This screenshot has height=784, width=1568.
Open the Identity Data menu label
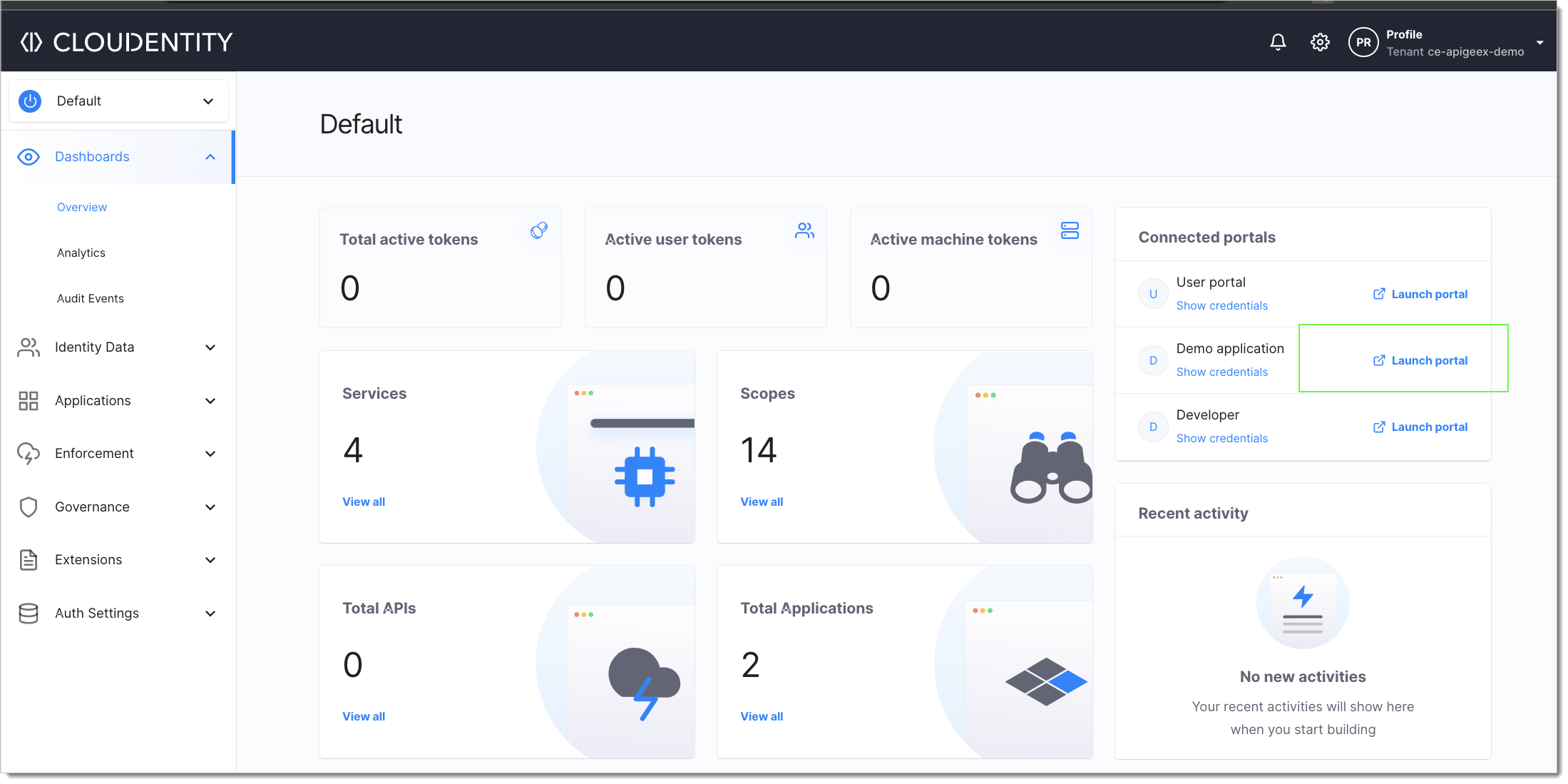point(95,347)
